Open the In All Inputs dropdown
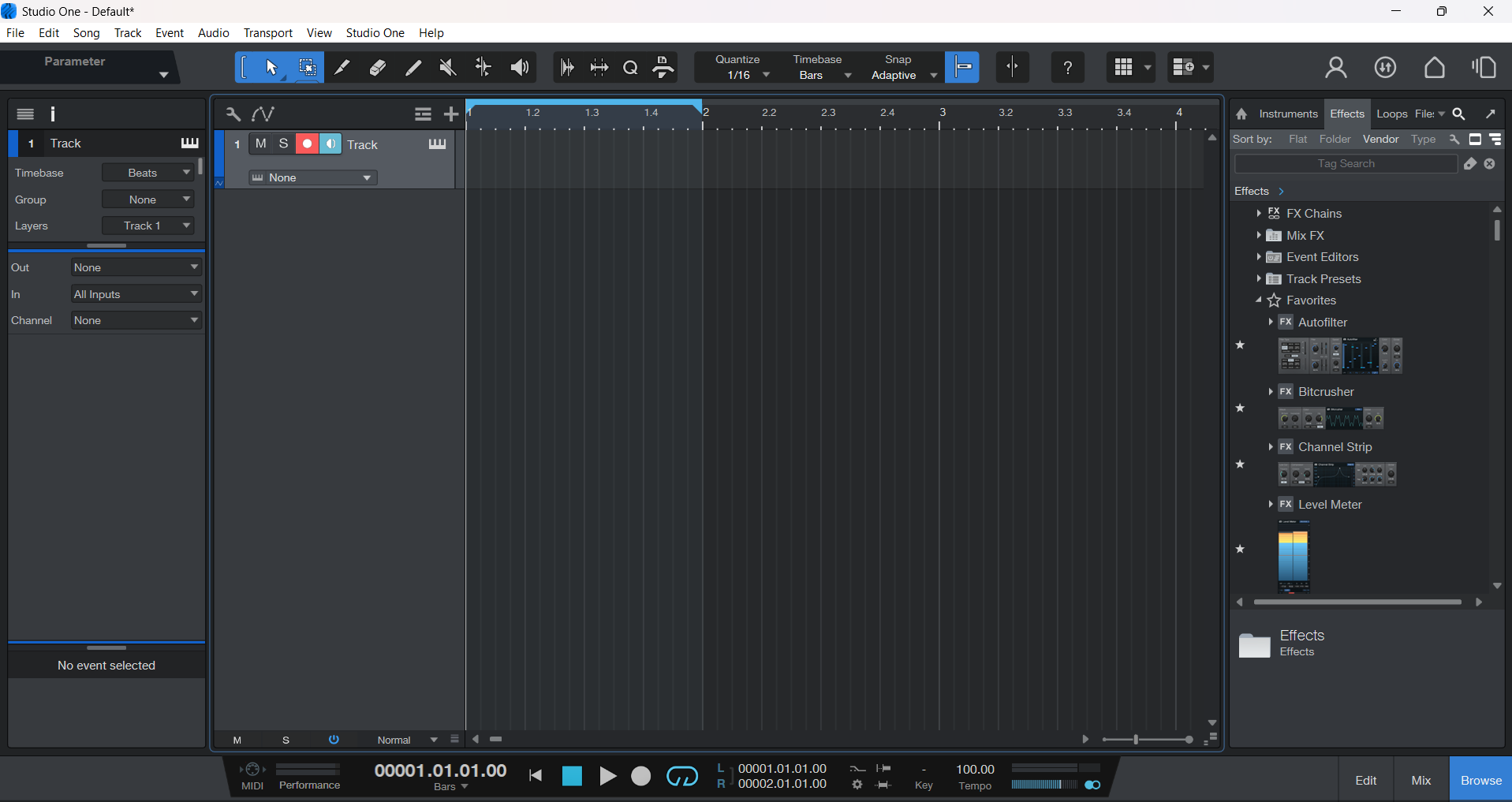This screenshot has width=1512, height=802. (x=136, y=294)
